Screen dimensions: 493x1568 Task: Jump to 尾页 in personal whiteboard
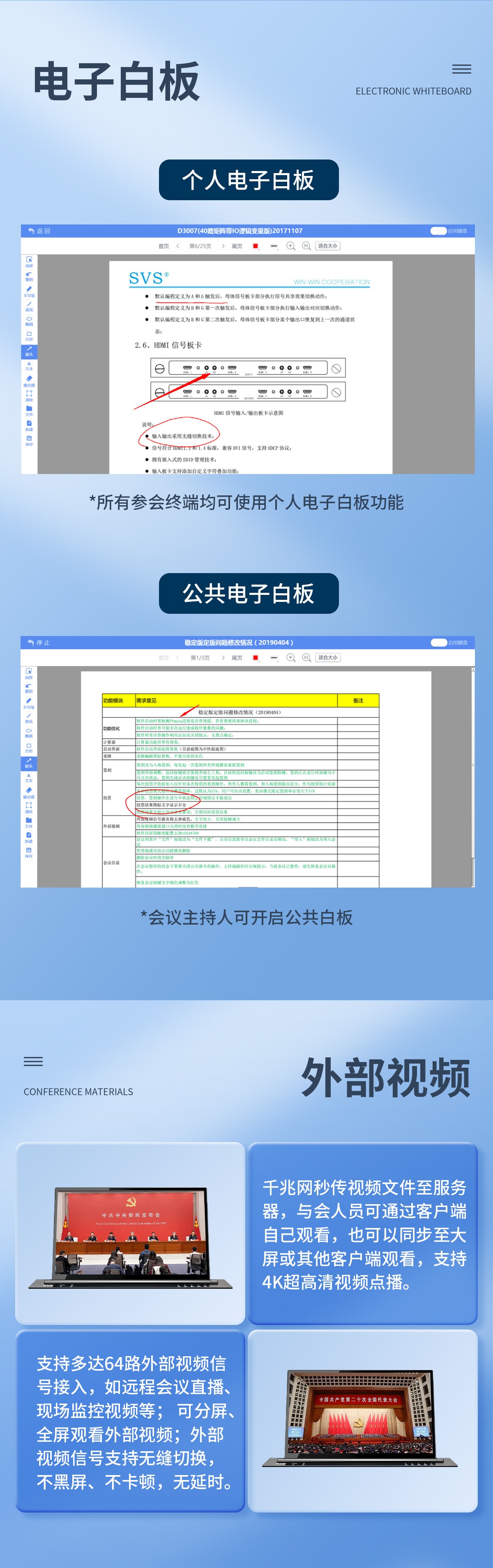click(237, 246)
